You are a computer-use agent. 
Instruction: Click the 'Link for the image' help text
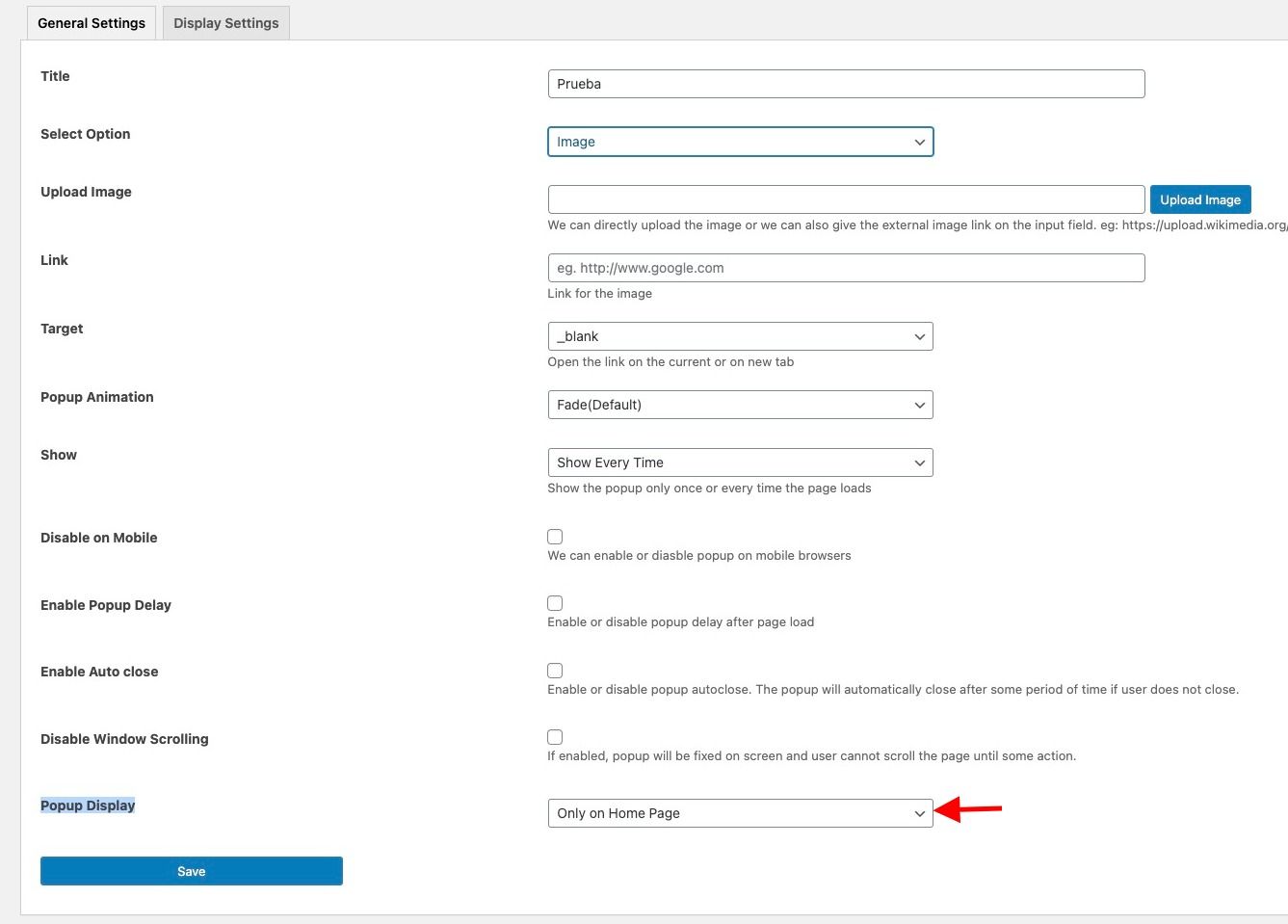pos(600,294)
